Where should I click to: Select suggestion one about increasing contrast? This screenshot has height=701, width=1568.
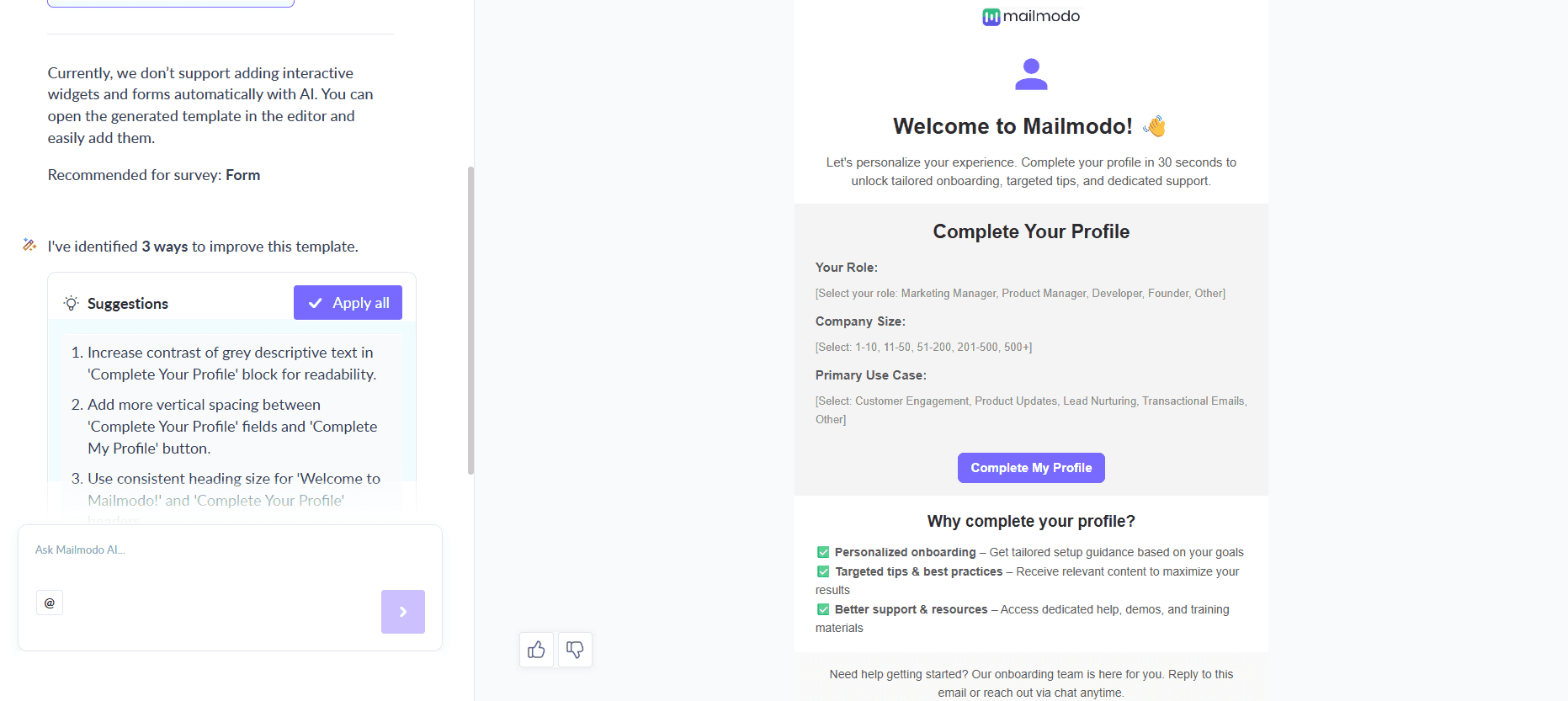(x=231, y=364)
